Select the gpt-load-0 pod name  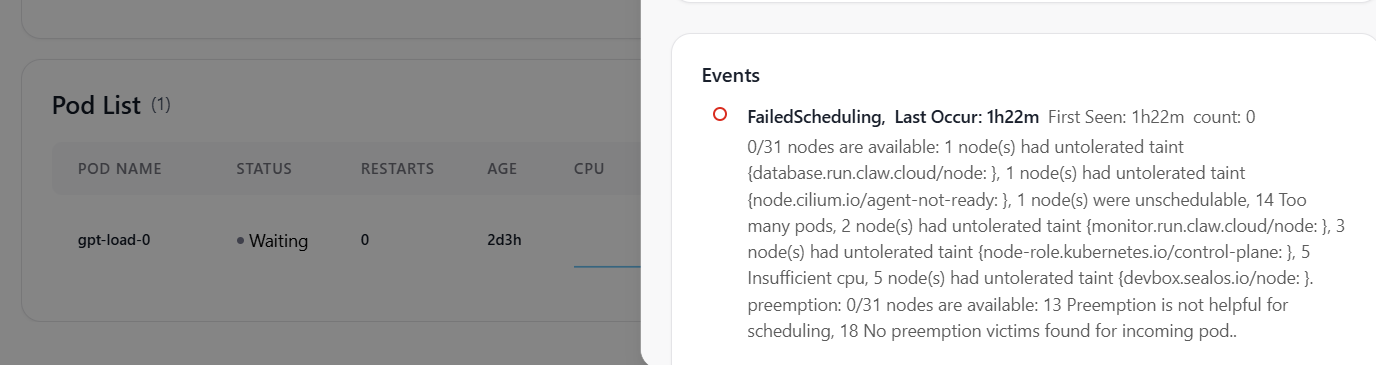coord(114,240)
